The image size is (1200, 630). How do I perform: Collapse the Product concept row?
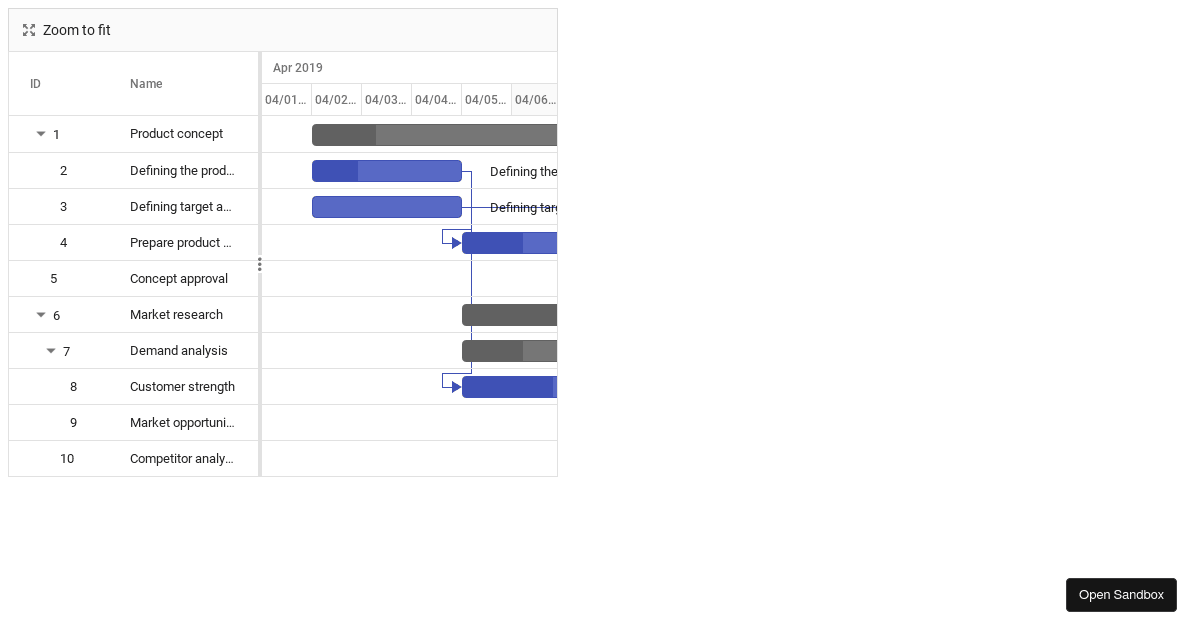[41, 134]
